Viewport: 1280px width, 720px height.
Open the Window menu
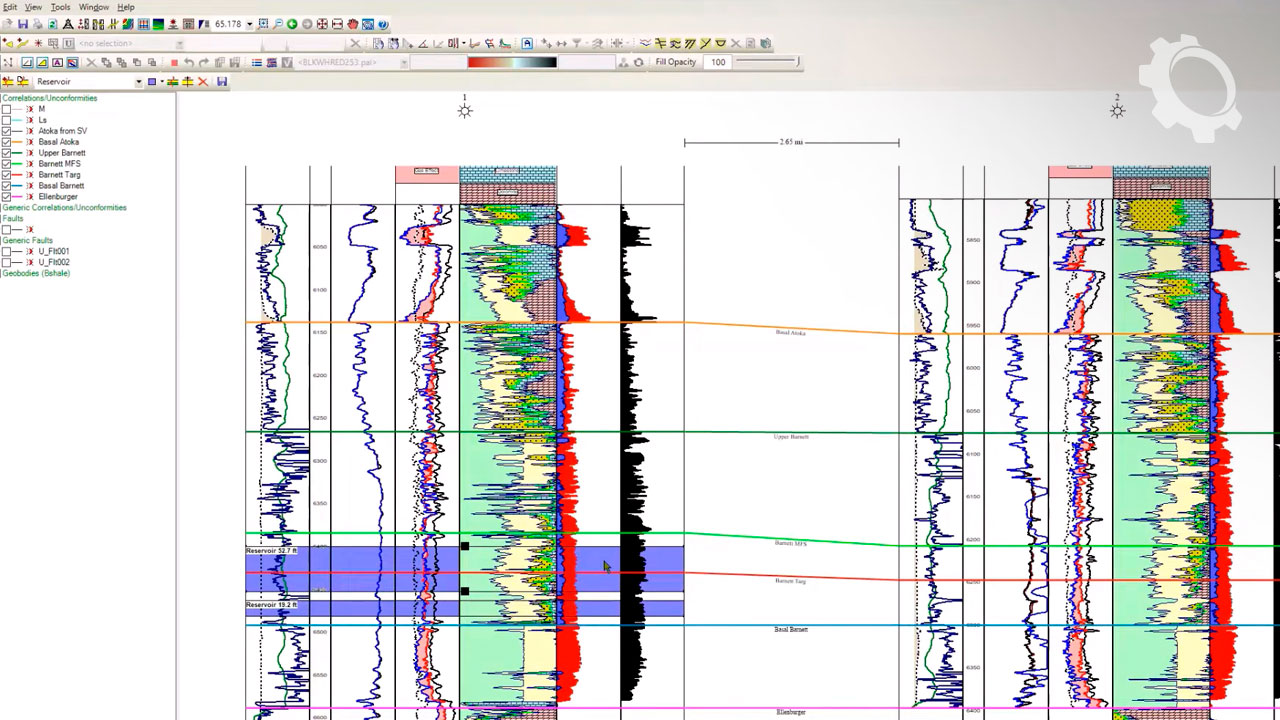point(94,7)
